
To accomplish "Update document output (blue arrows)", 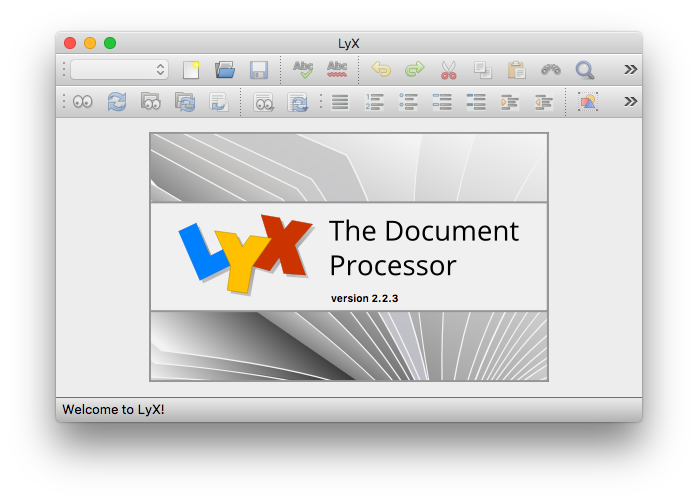I will (117, 102).
